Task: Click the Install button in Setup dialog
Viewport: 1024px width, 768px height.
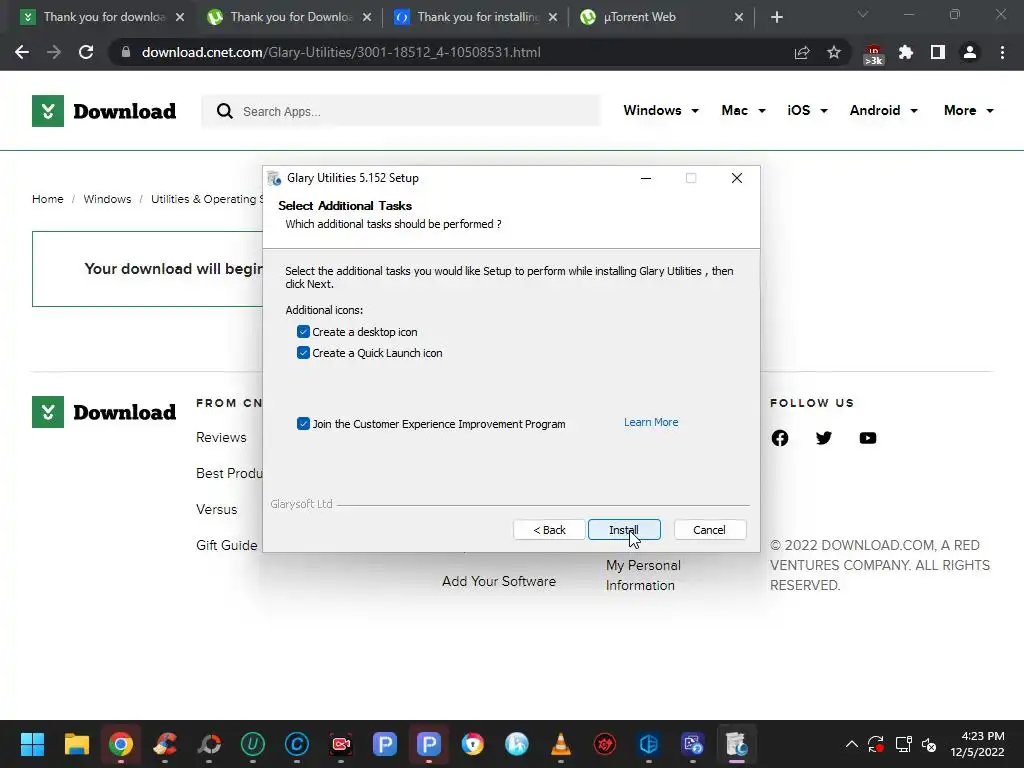Action: click(624, 530)
